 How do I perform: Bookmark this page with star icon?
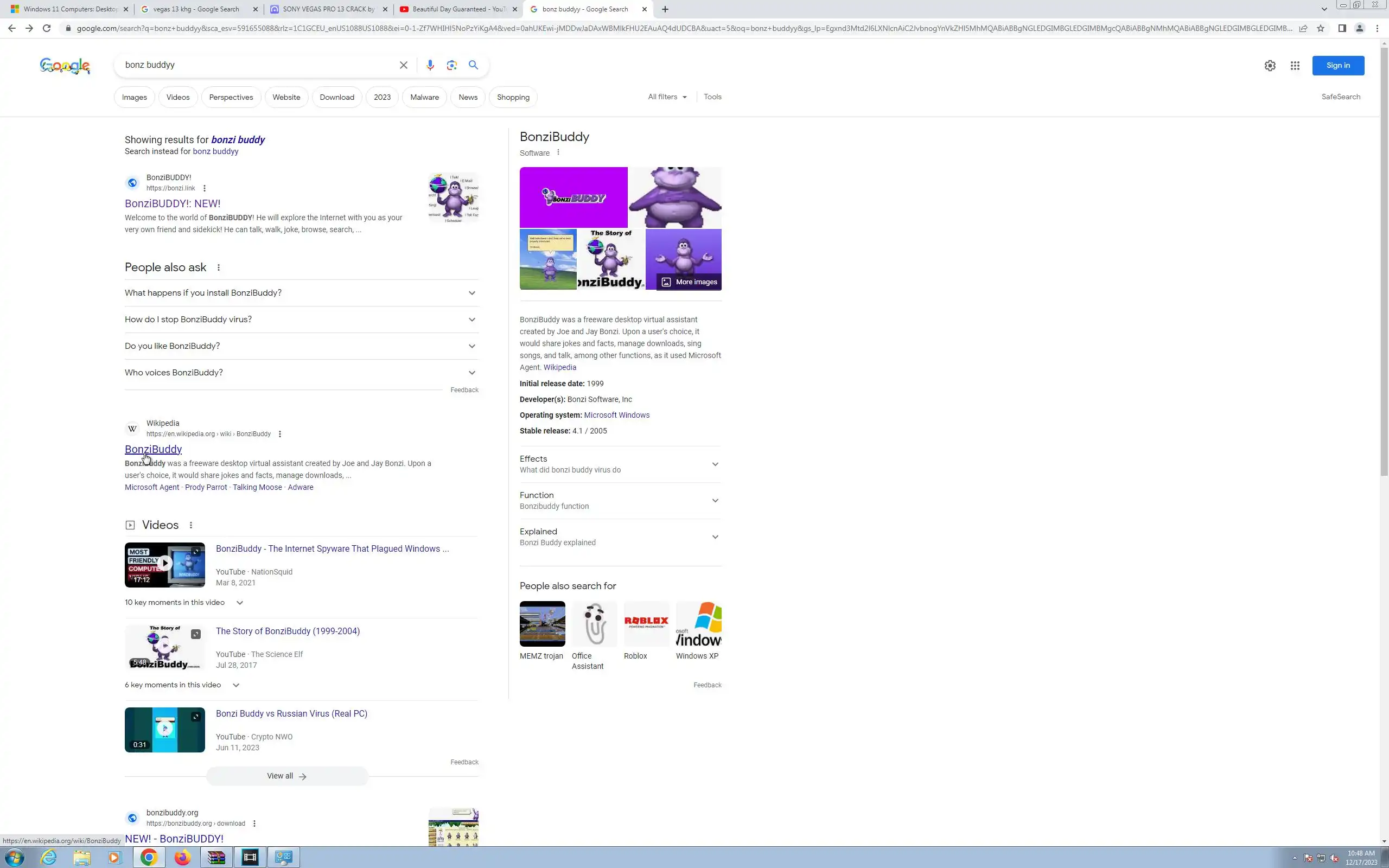(1320, 28)
